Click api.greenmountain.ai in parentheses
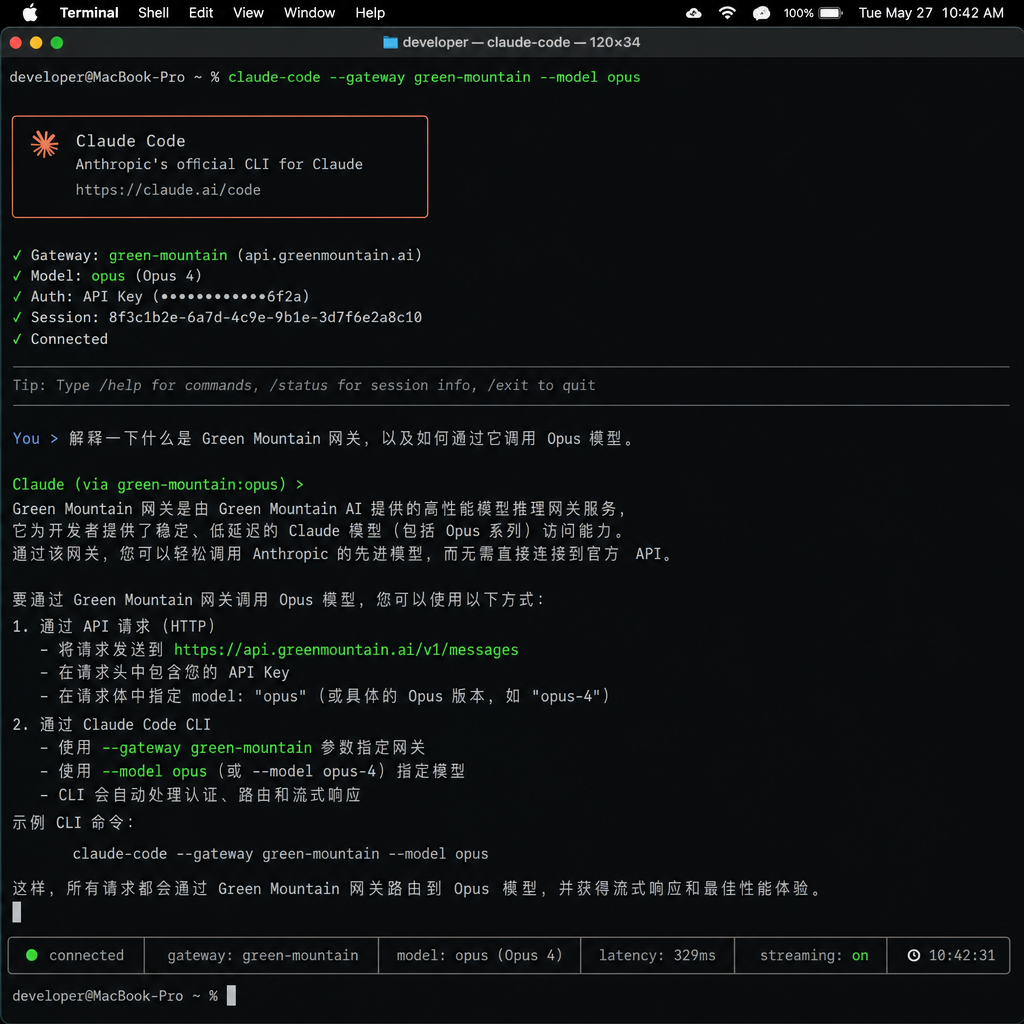Viewport: 1024px width, 1024px height. point(329,255)
